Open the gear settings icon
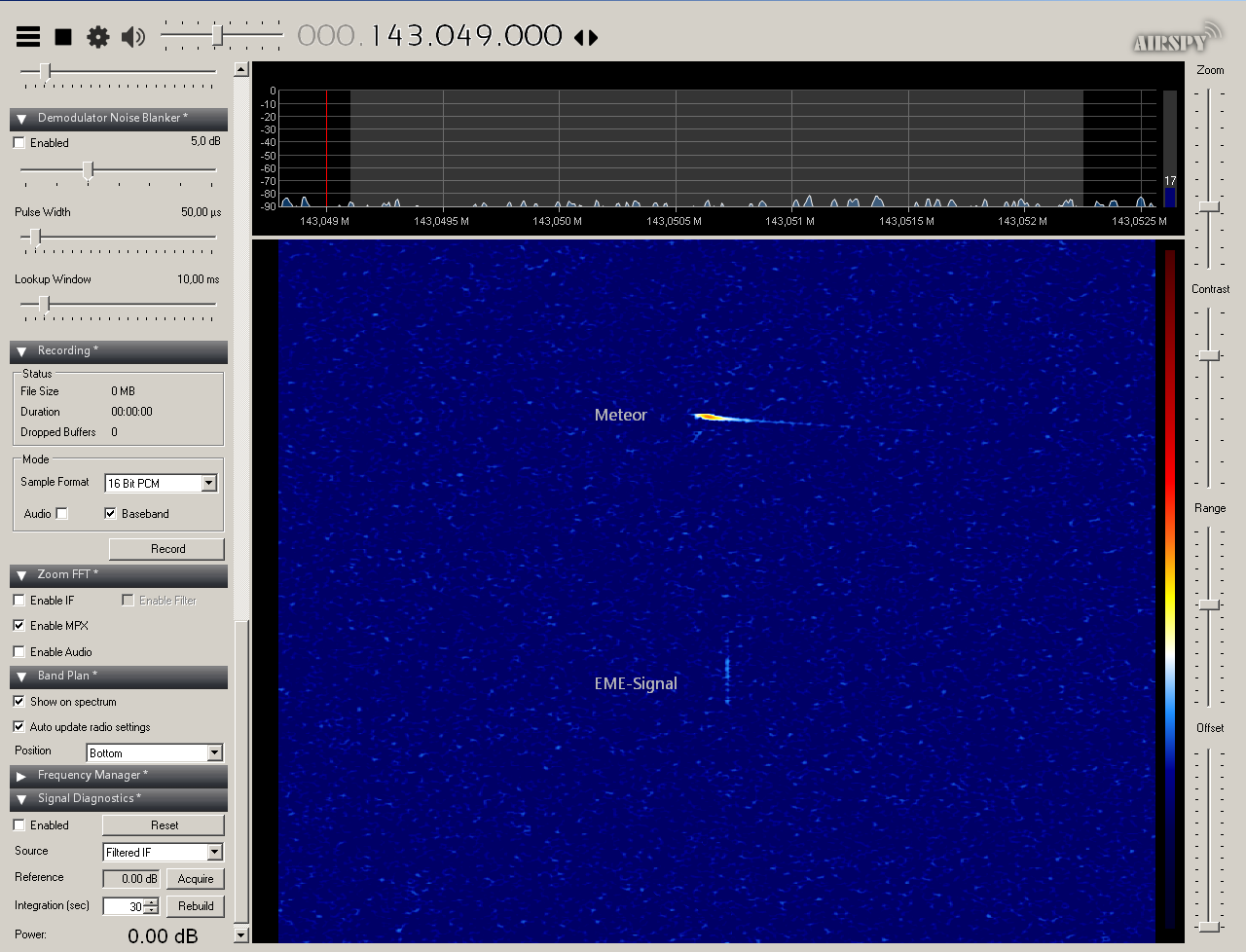 pyautogui.click(x=98, y=37)
